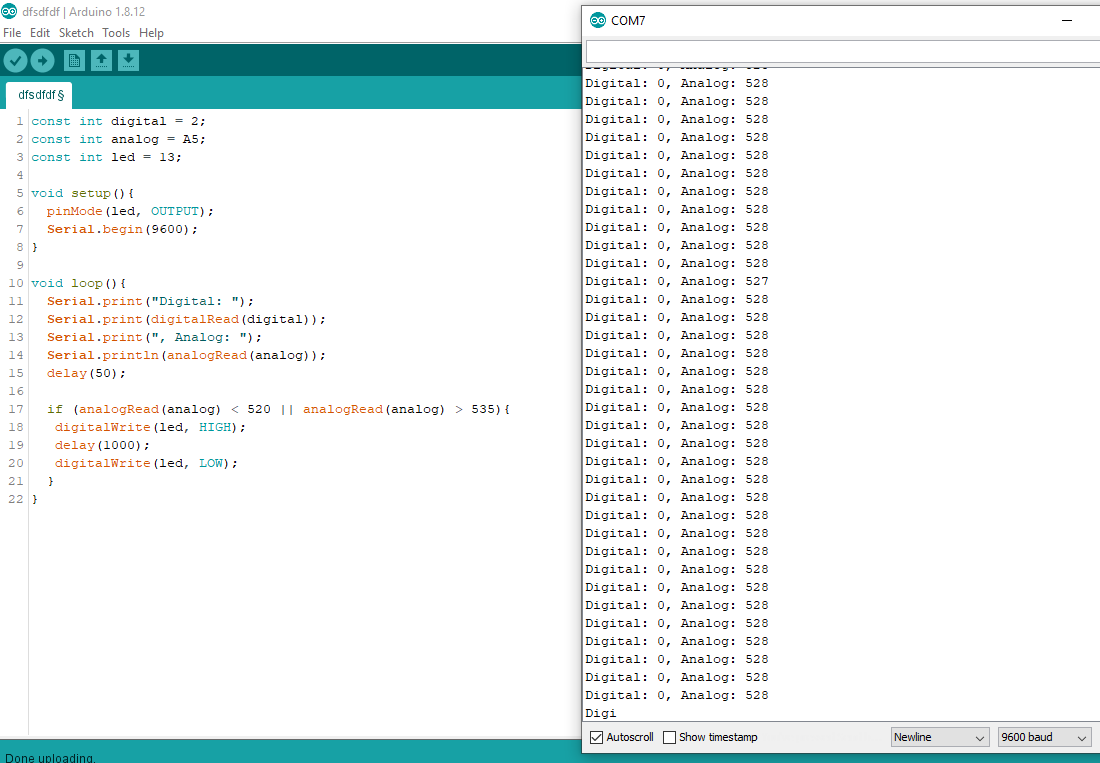Open the Edit menu
Screen dimensions: 1100x763
click(x=40, y=33)
